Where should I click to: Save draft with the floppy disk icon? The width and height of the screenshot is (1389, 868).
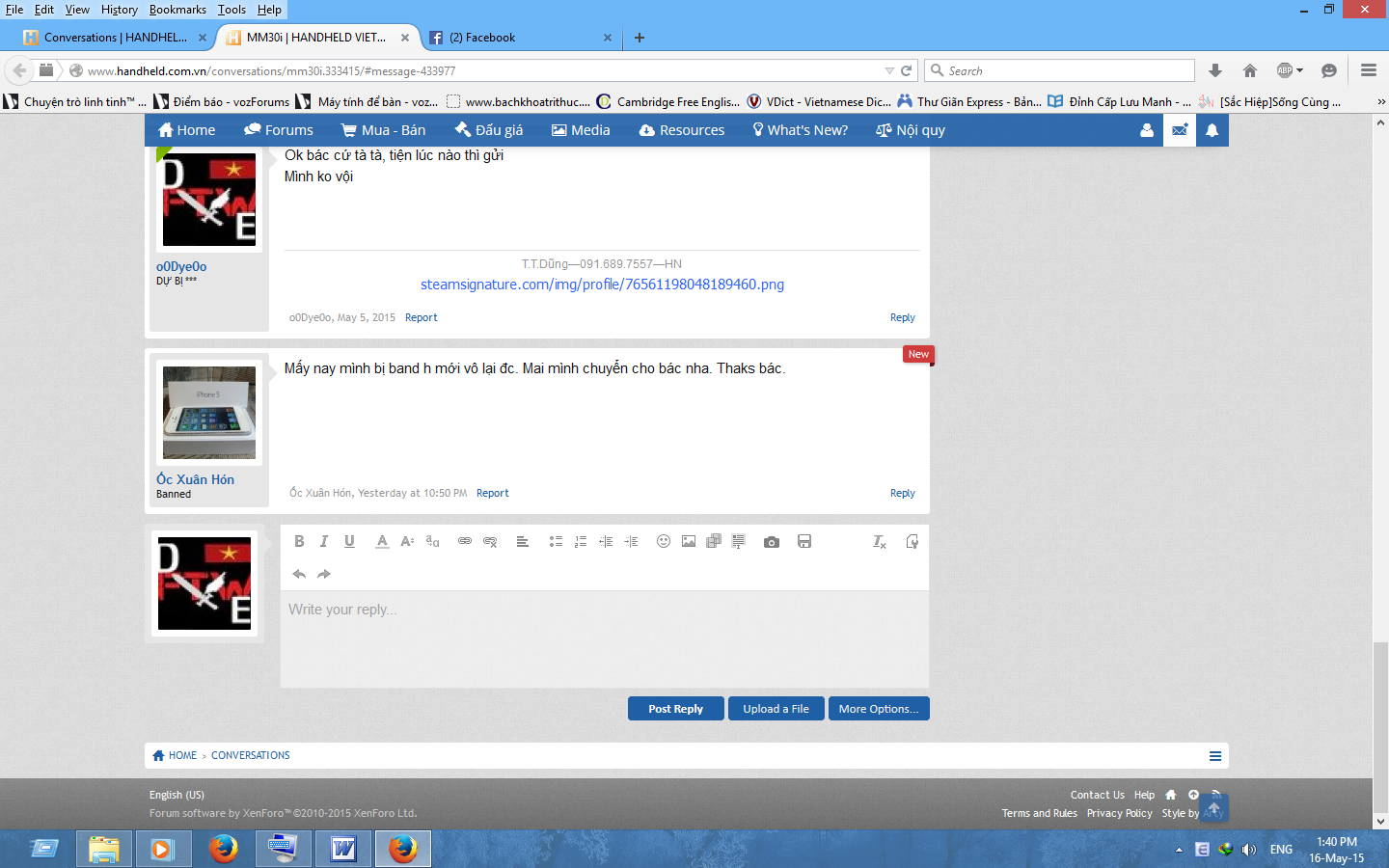pyautogui.click(x=804, y=541)
